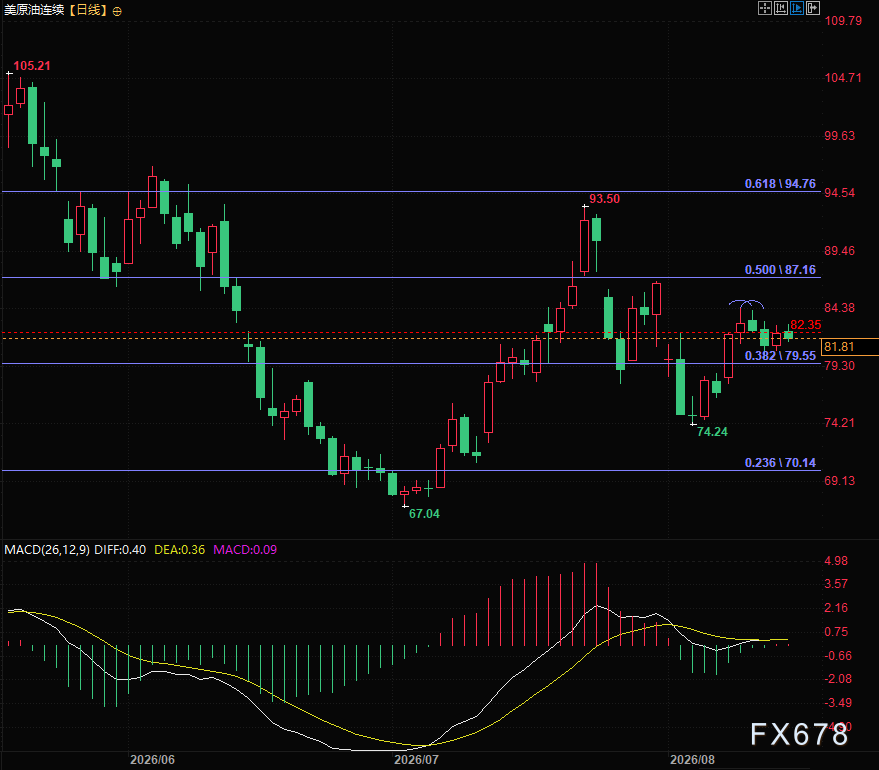Open the 【日线】 period selector
The height and width of the screenshot is (770, 879).
89,10
